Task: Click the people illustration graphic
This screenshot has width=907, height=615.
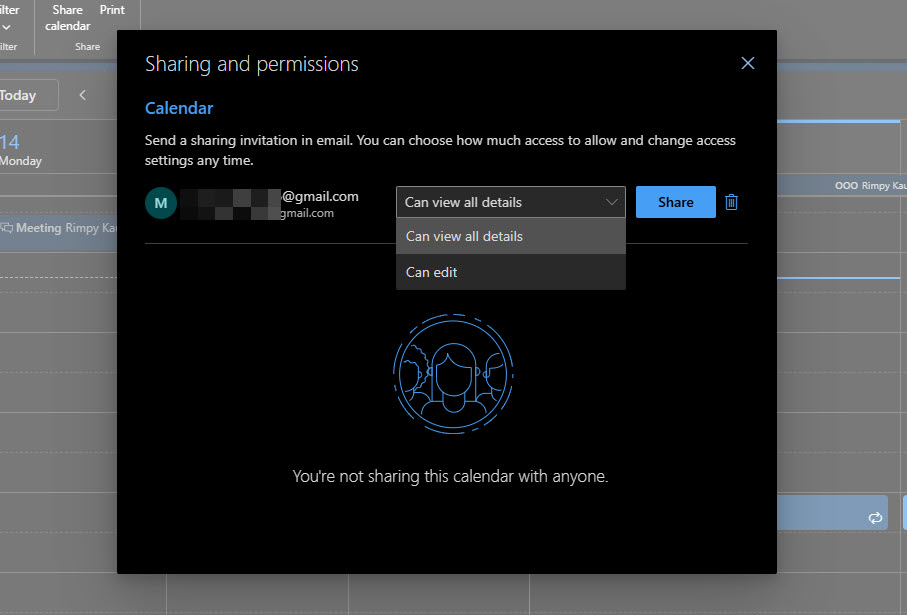Action: (x=453, y=374)
